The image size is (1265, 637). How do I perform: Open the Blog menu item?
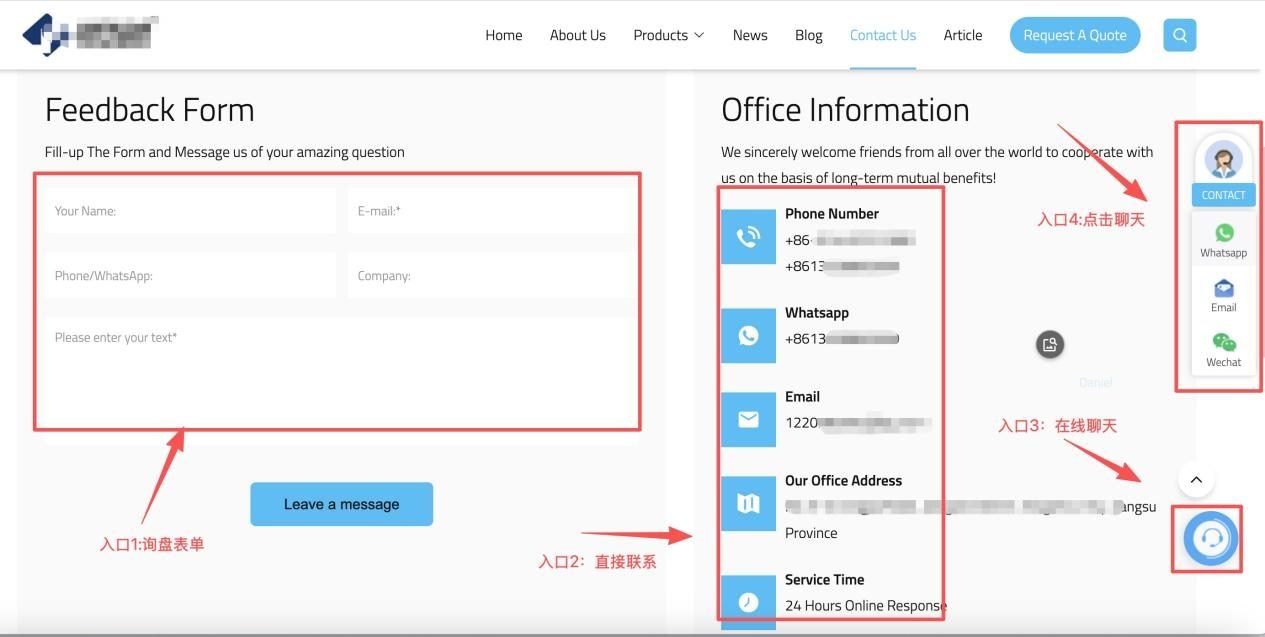click(x=809, y=35)
